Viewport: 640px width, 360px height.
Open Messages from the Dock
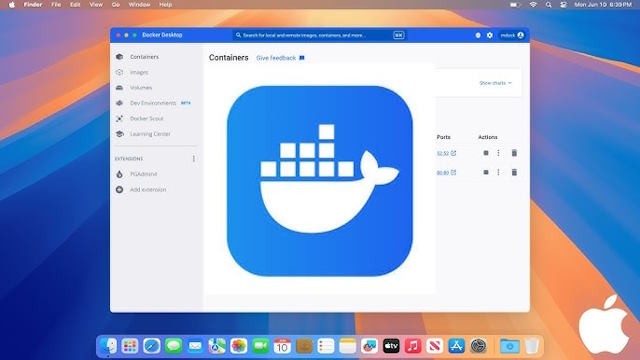point(173,346)
